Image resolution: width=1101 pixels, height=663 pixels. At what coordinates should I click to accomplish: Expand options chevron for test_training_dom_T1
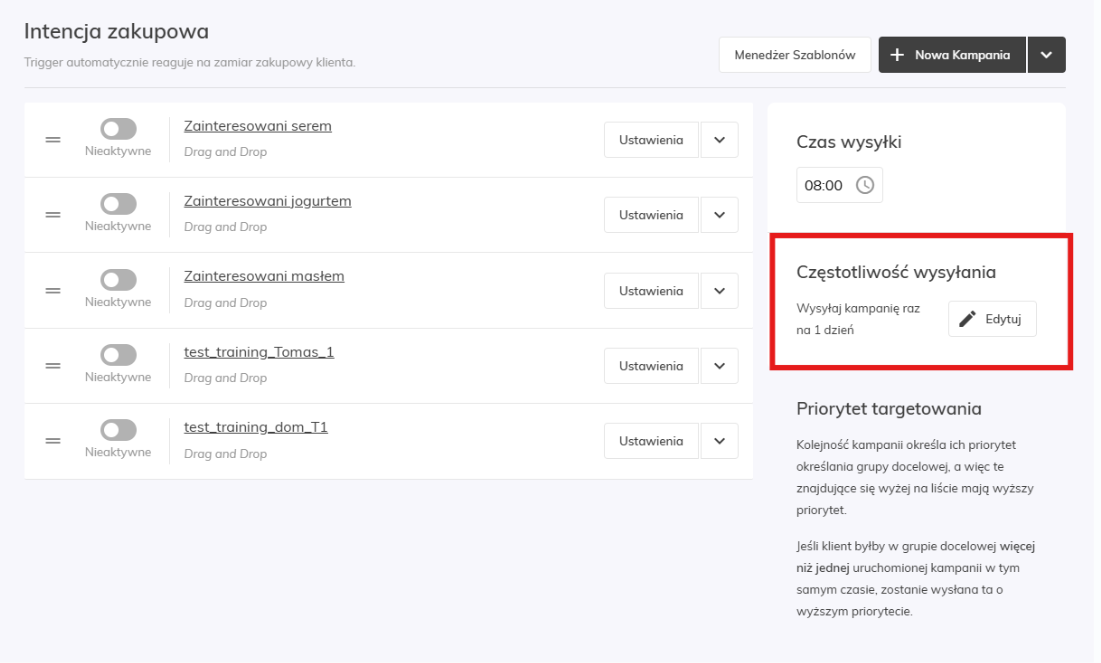719,441
